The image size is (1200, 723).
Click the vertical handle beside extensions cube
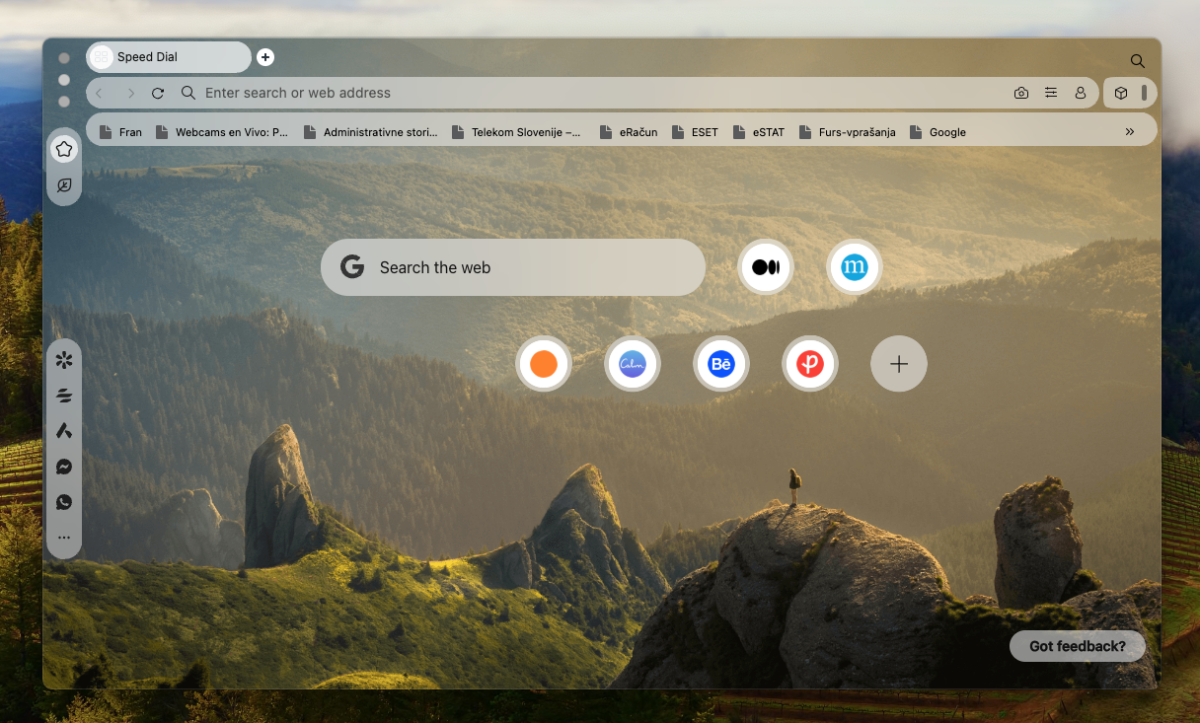[x=1144, y=93]
